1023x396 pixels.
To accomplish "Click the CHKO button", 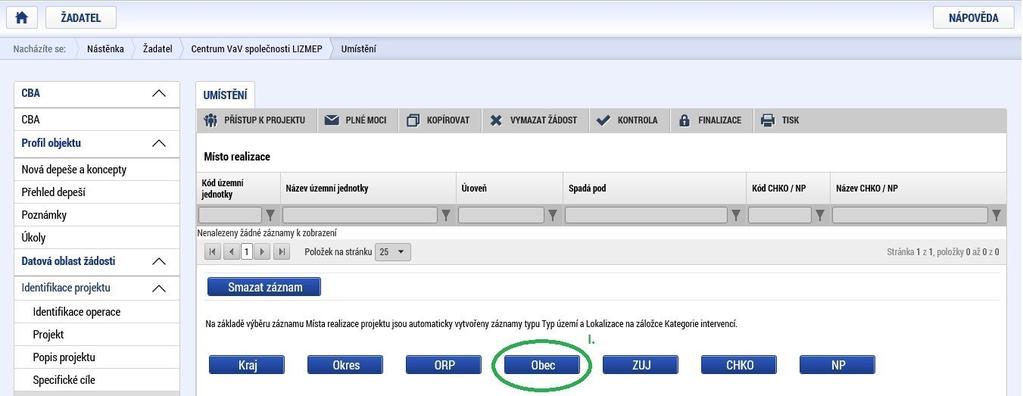I will [x=739, y=365].
